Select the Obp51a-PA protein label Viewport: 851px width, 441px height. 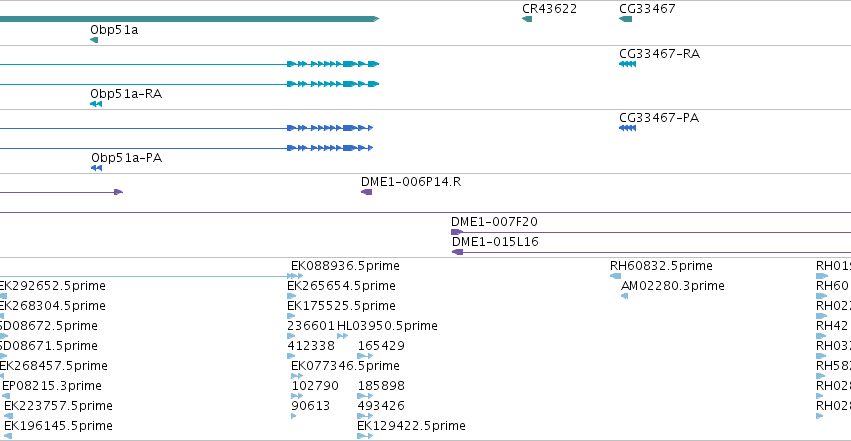tap(126, 158)
